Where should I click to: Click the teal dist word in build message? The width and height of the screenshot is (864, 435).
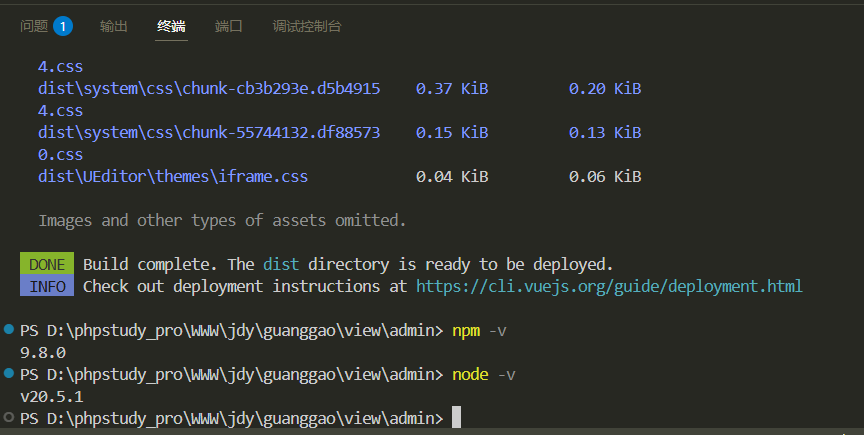[x=281, y=264]
